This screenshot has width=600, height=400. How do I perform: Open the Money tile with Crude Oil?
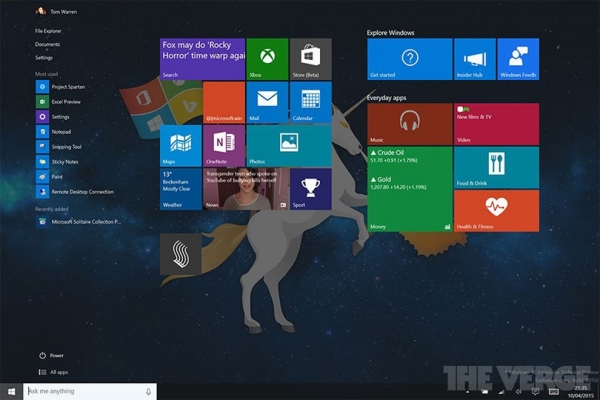pos(409,189)
